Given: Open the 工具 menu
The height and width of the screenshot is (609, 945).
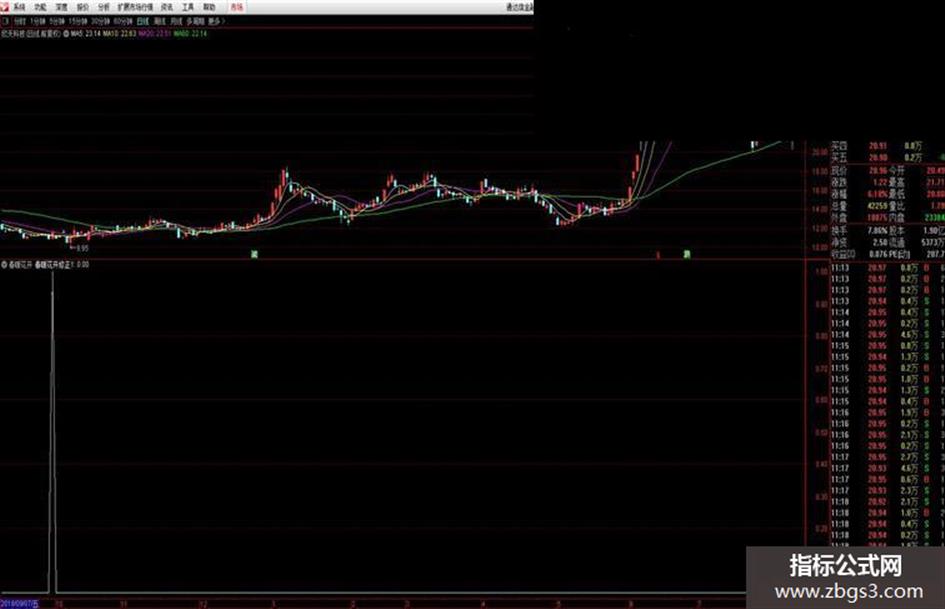Looking at the screenshot, I should tap(188, 7).
